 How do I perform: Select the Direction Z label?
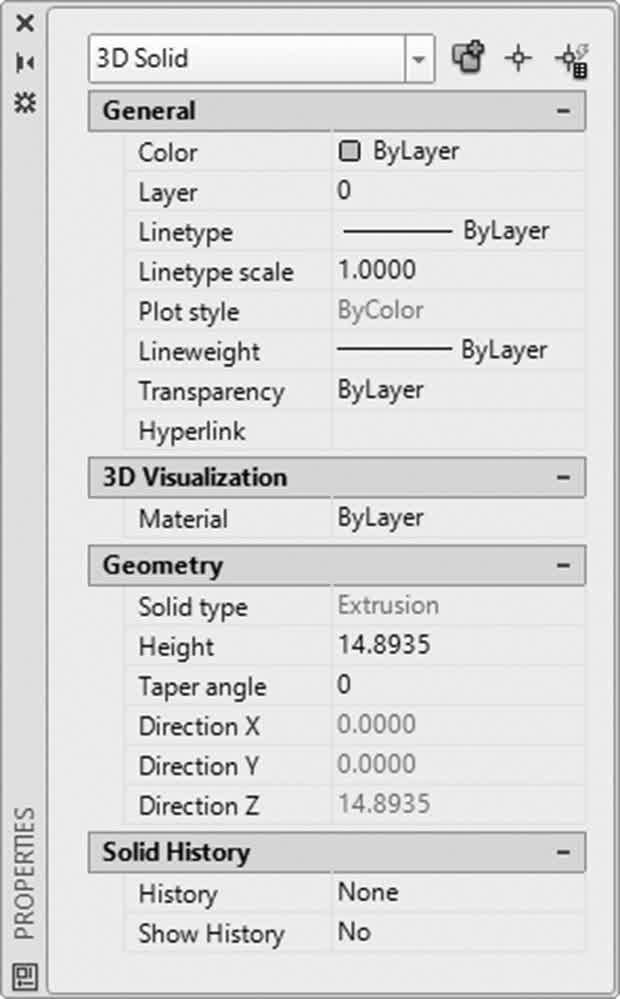(x=198, y=806)
